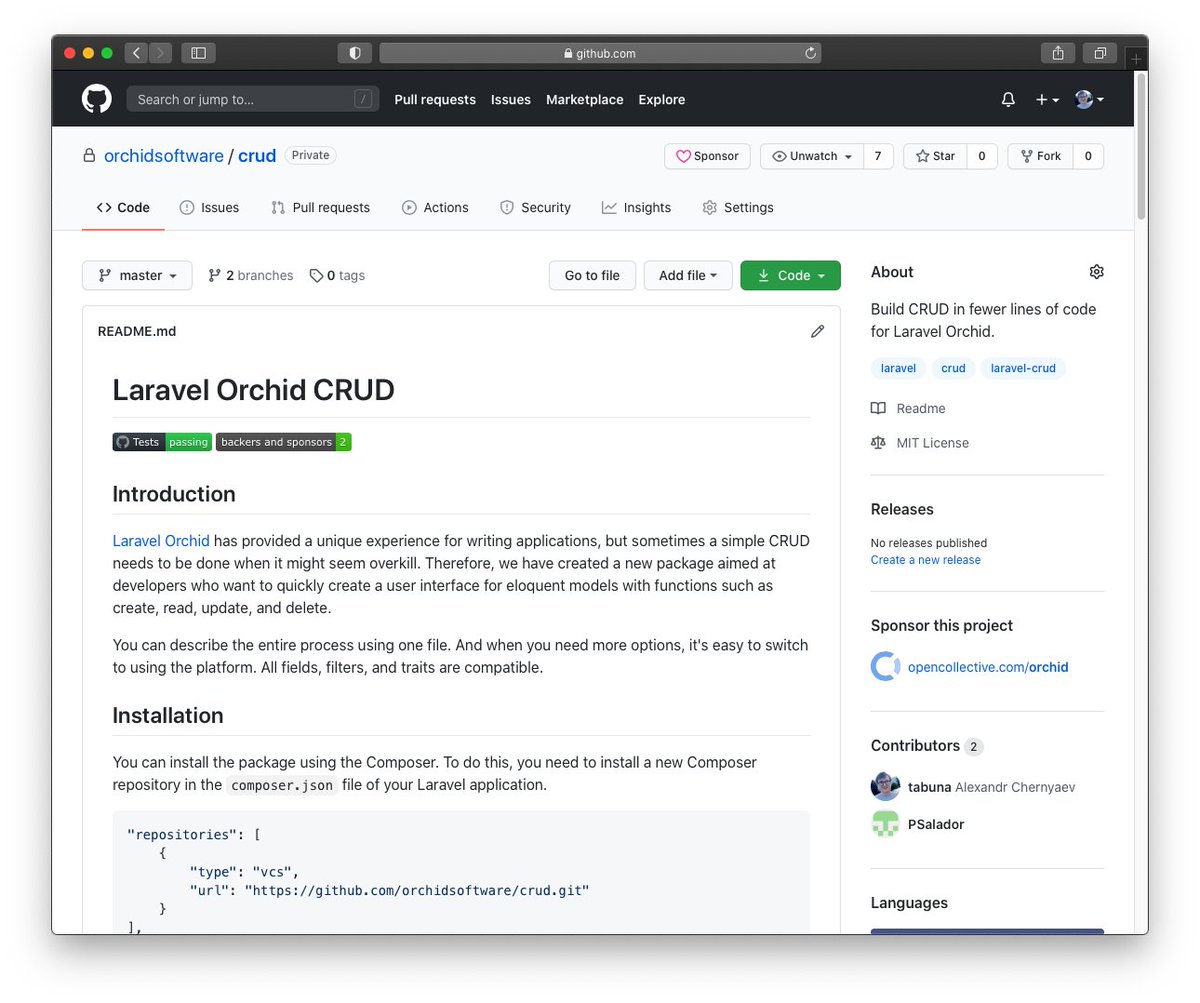
Task: Click the page vertical scrollbar
Action: (1141, 148)
